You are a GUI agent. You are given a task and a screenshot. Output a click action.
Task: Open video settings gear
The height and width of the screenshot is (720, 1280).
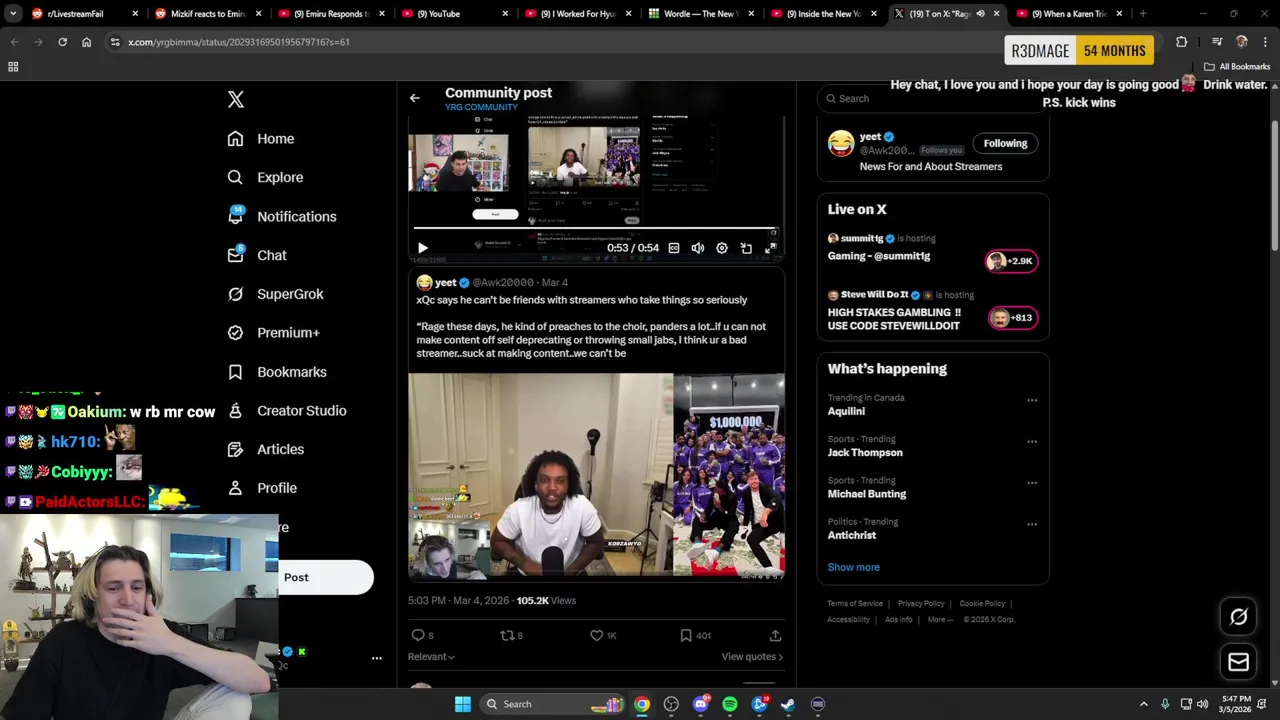pyautogui.click(x=722, y=248)
